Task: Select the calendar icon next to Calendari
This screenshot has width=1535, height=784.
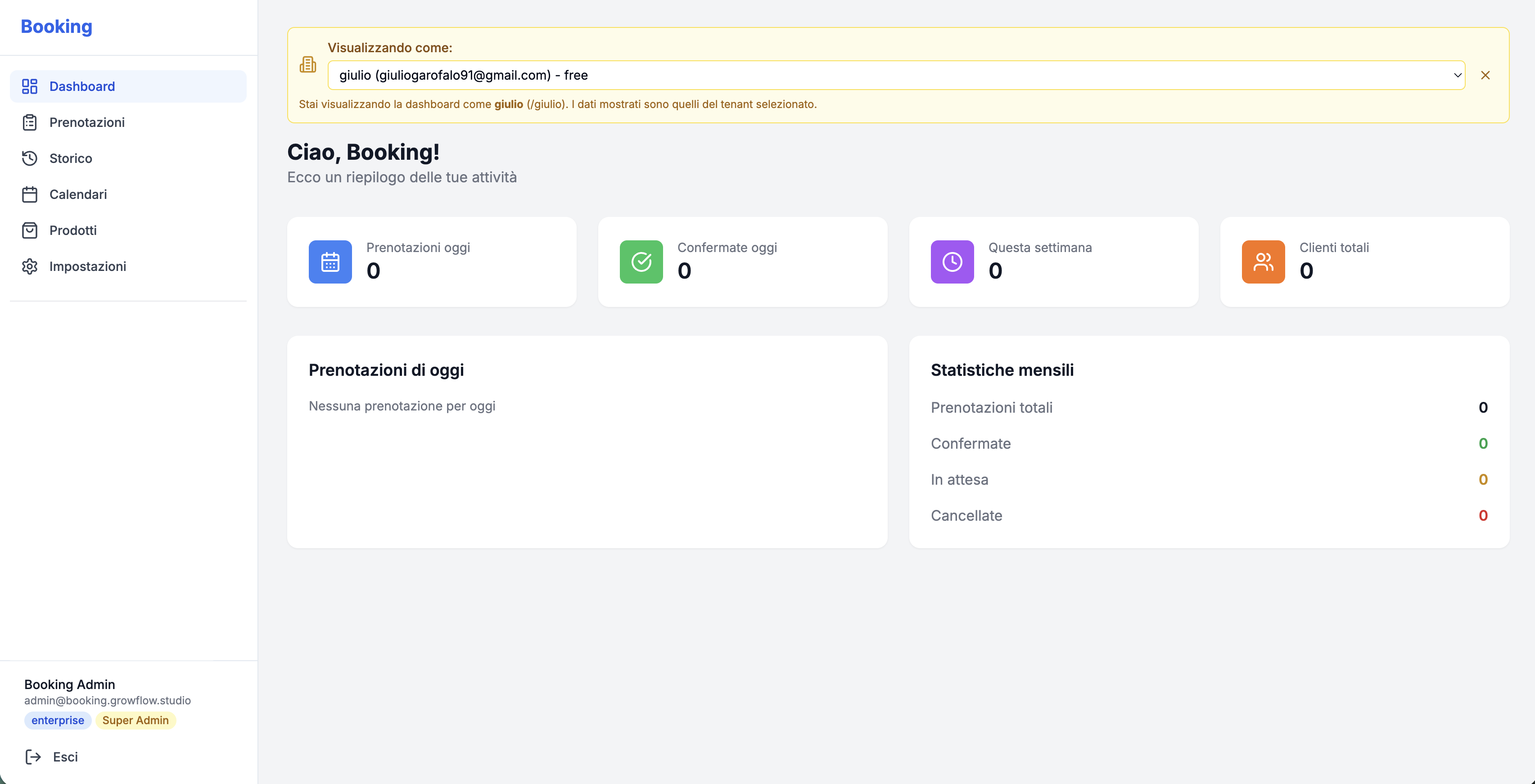Action: [31, 194]
